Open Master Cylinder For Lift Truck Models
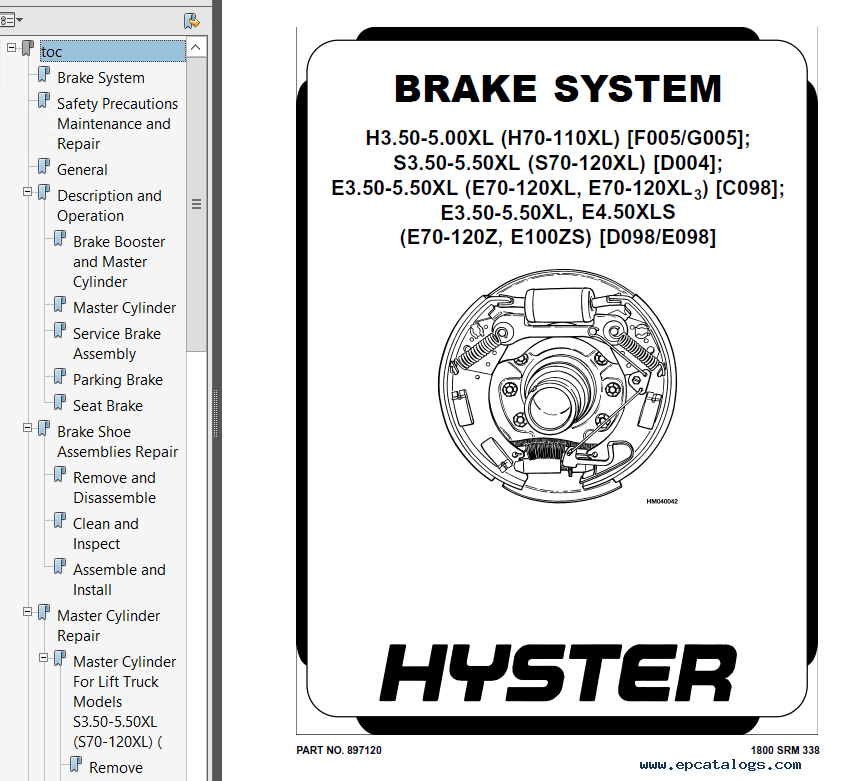Image resolution: width=852 pixels, height=781 pixels. (124, 702)
